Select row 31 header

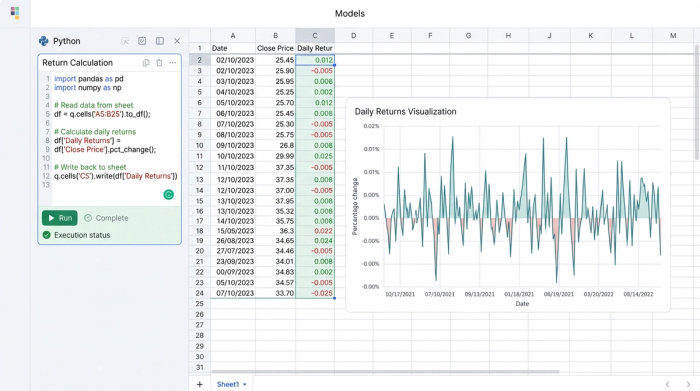point(200,367)
